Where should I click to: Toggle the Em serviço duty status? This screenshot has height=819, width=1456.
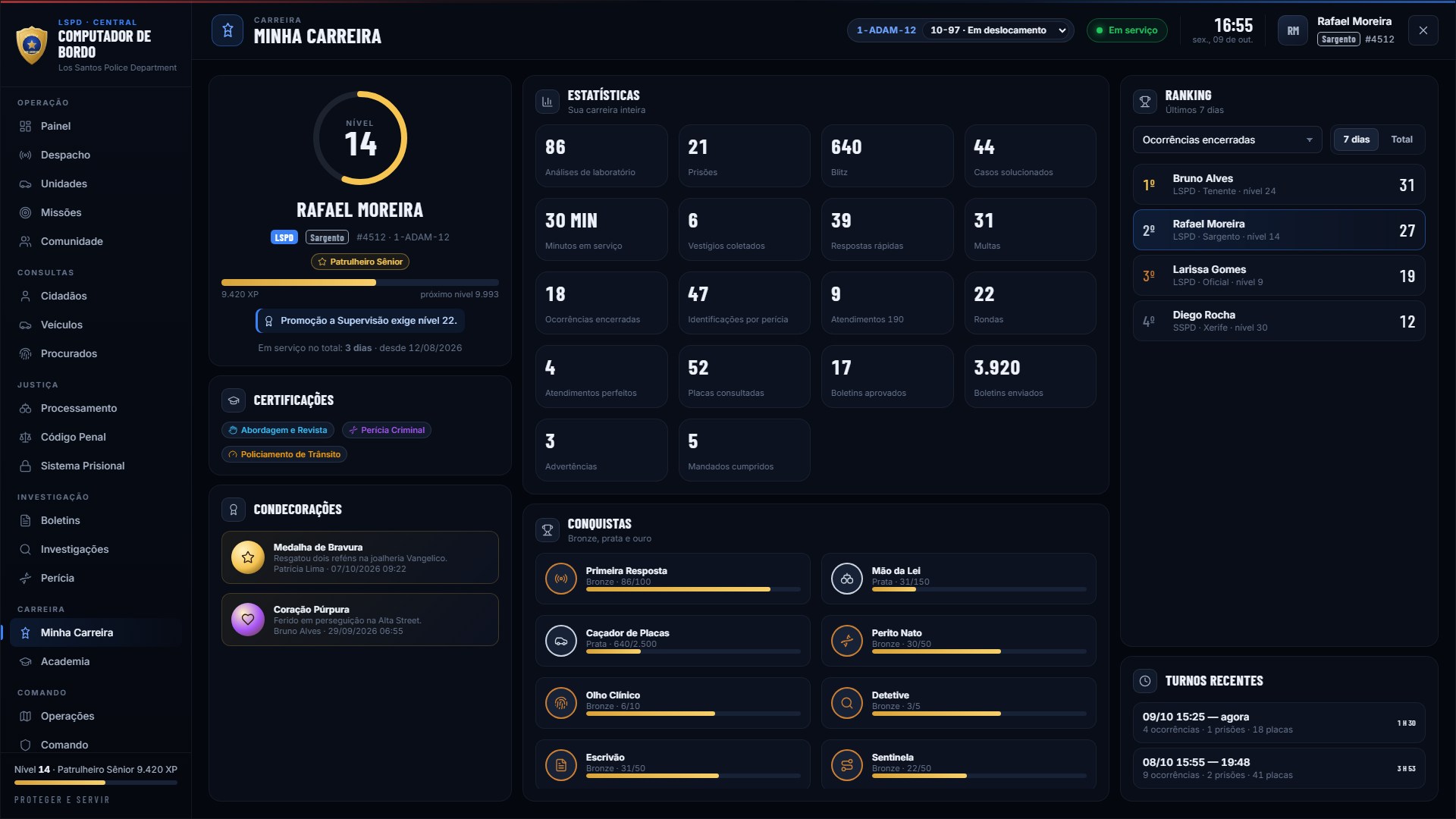coord(1127,30)
